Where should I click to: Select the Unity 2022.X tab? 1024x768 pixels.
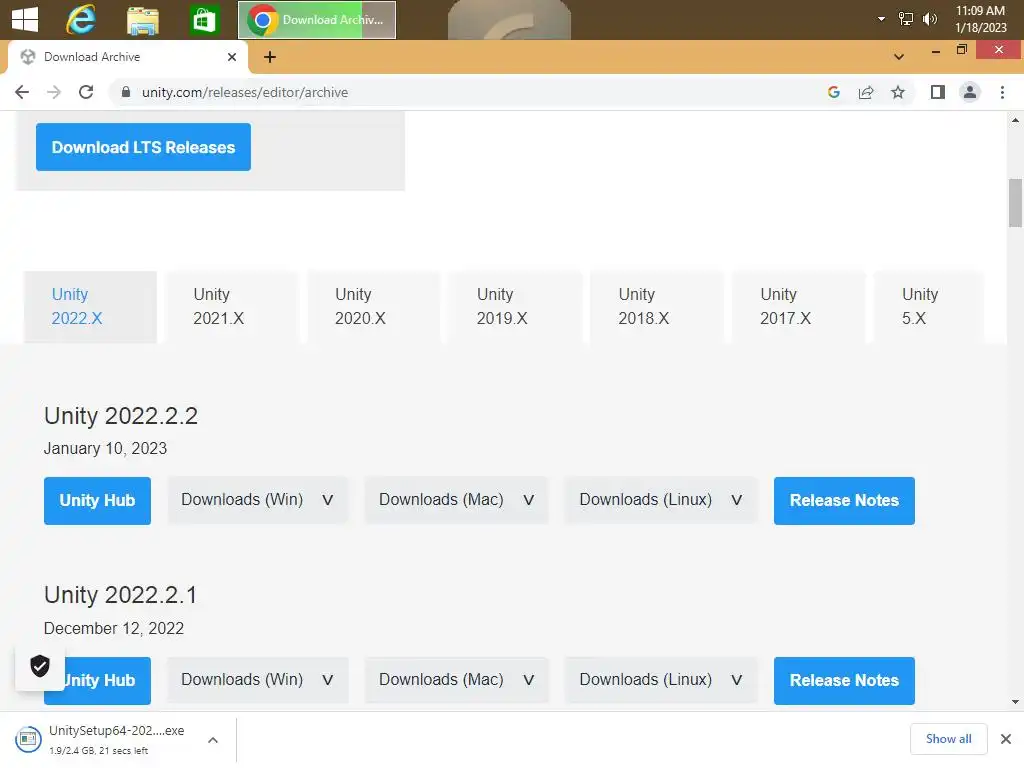coord(90,306)
